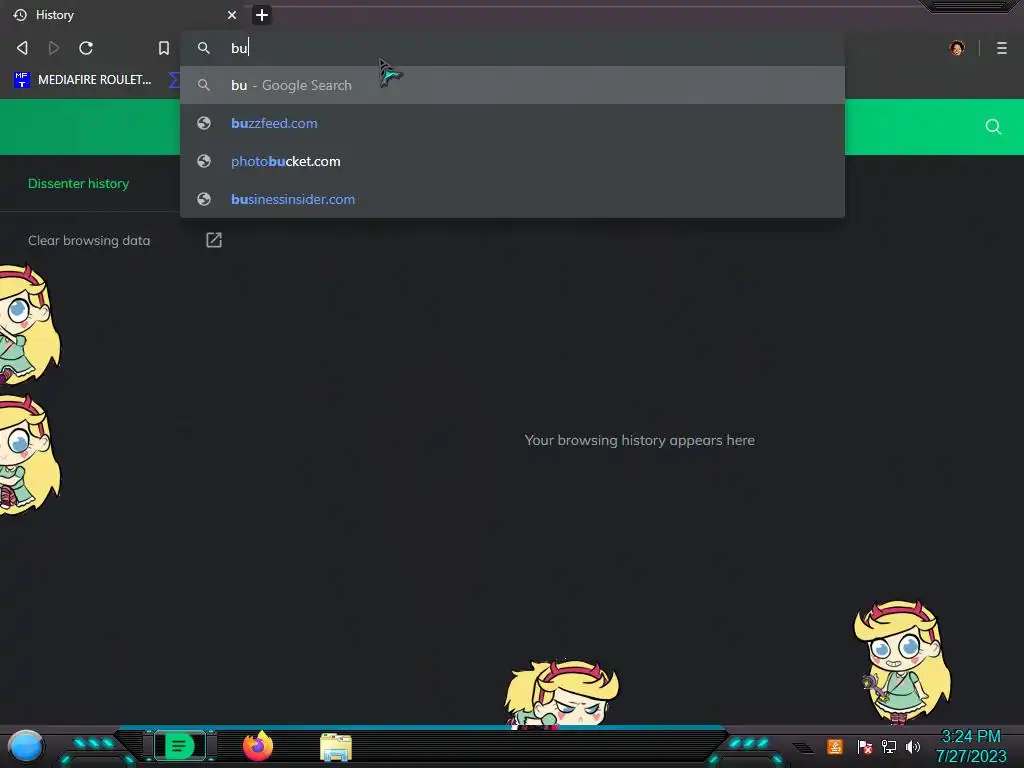Click the magnifier icon in address bar
Image resolution: width=1024 pixels, height=768 pixels.
tap(204, 48)
